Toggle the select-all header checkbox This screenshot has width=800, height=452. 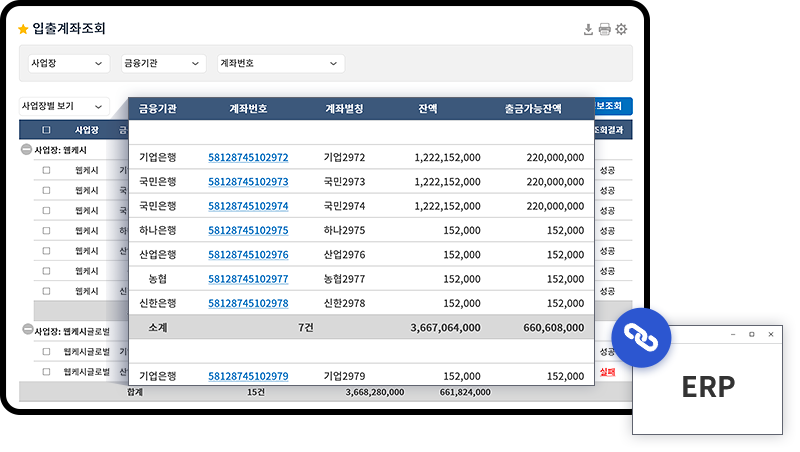(x=46, y=130)
